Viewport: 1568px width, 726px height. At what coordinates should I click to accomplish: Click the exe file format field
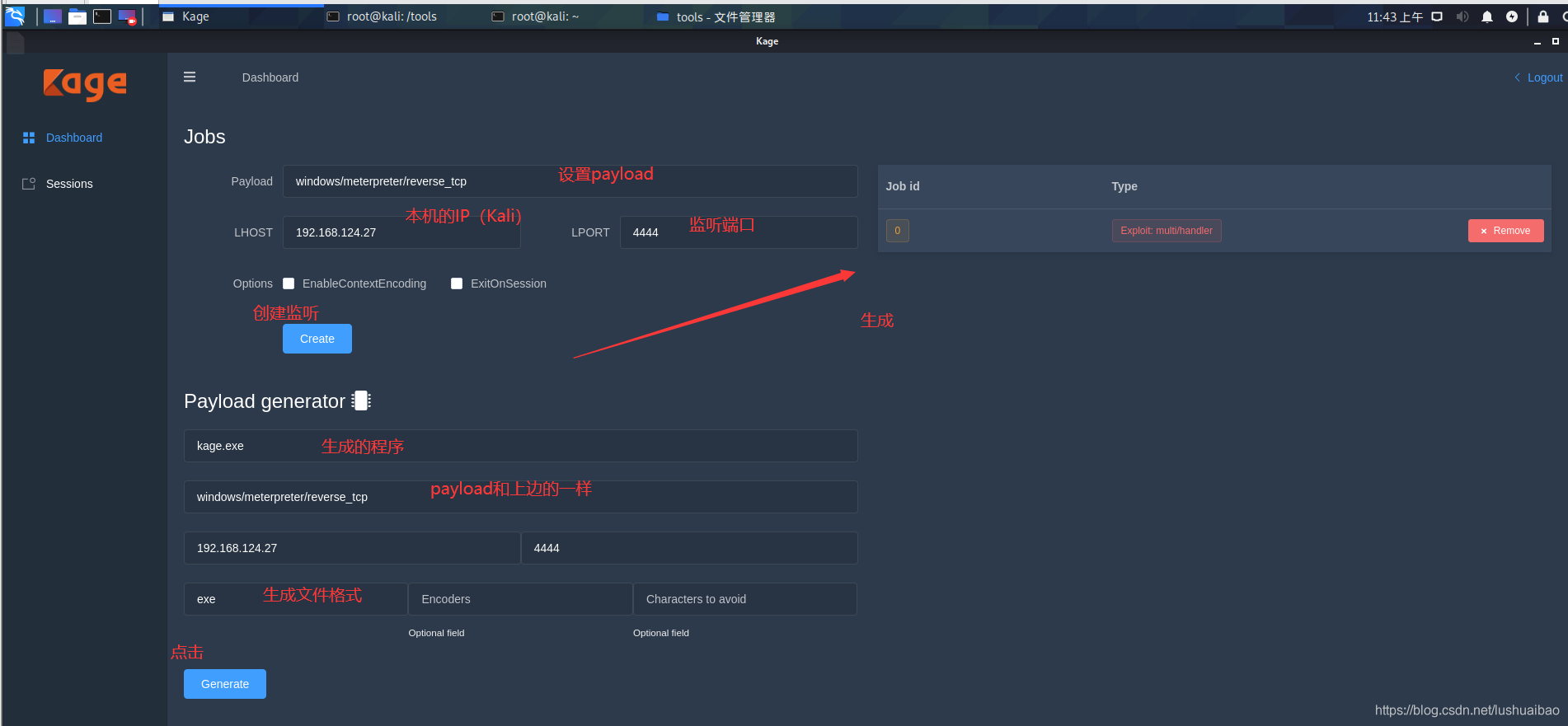click(x=296, y=599)
